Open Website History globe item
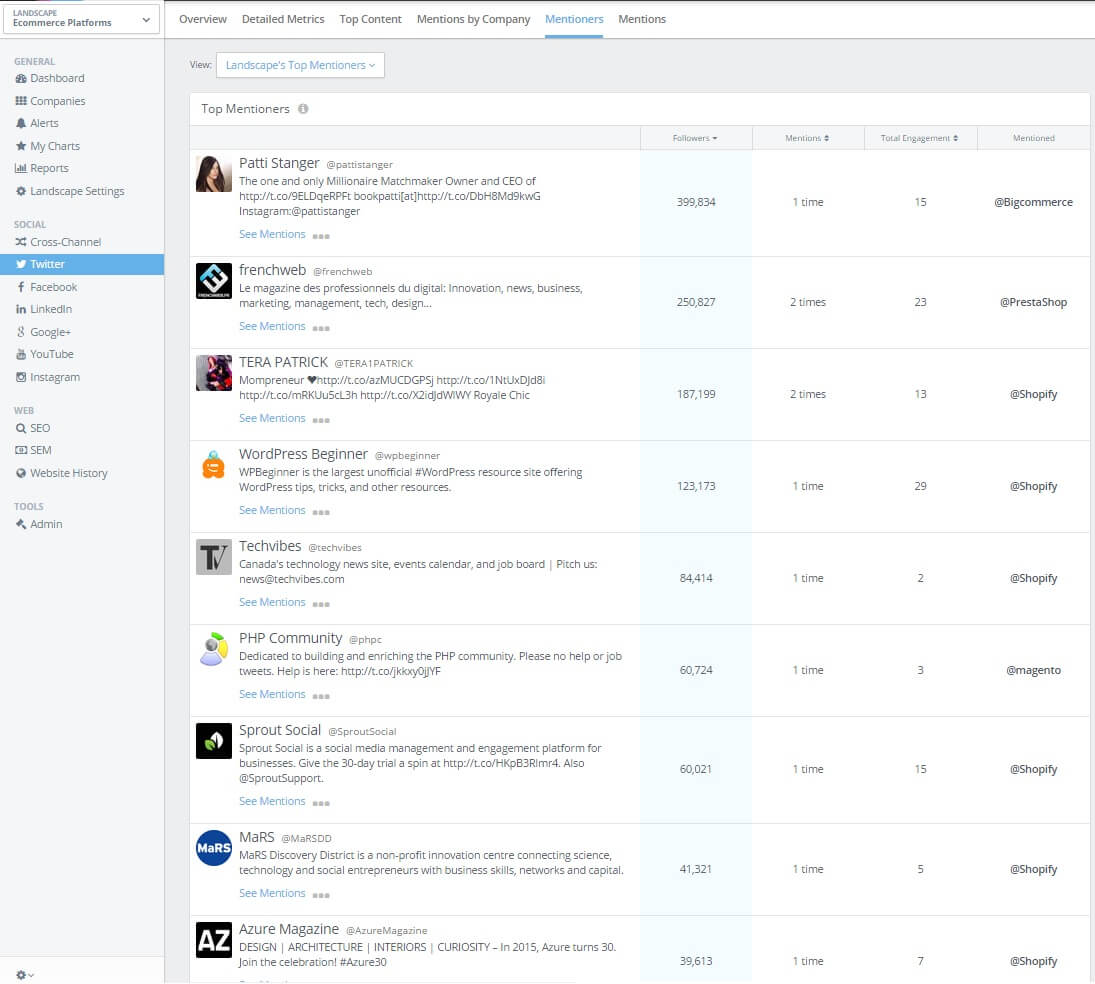Viewport: 1095px width, 984px height. 61,473
